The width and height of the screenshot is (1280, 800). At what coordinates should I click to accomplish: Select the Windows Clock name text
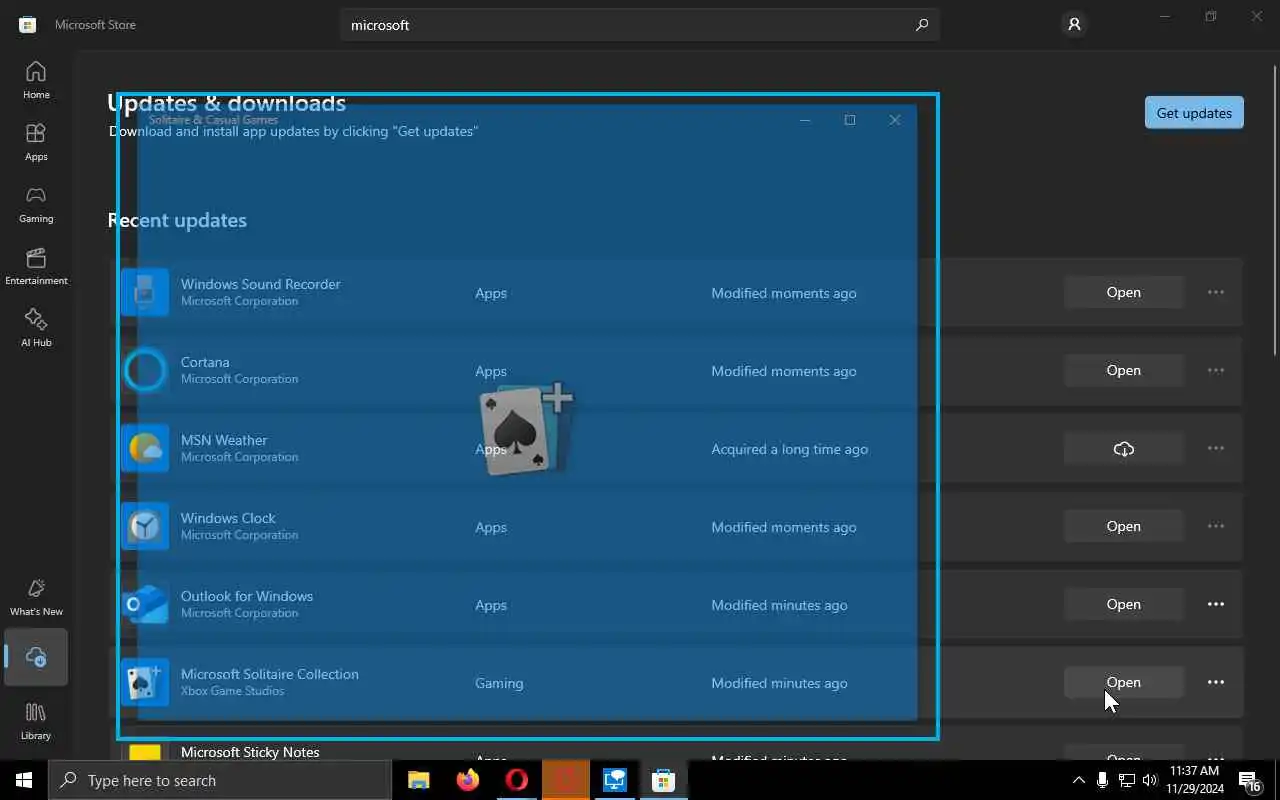(228, 518)
